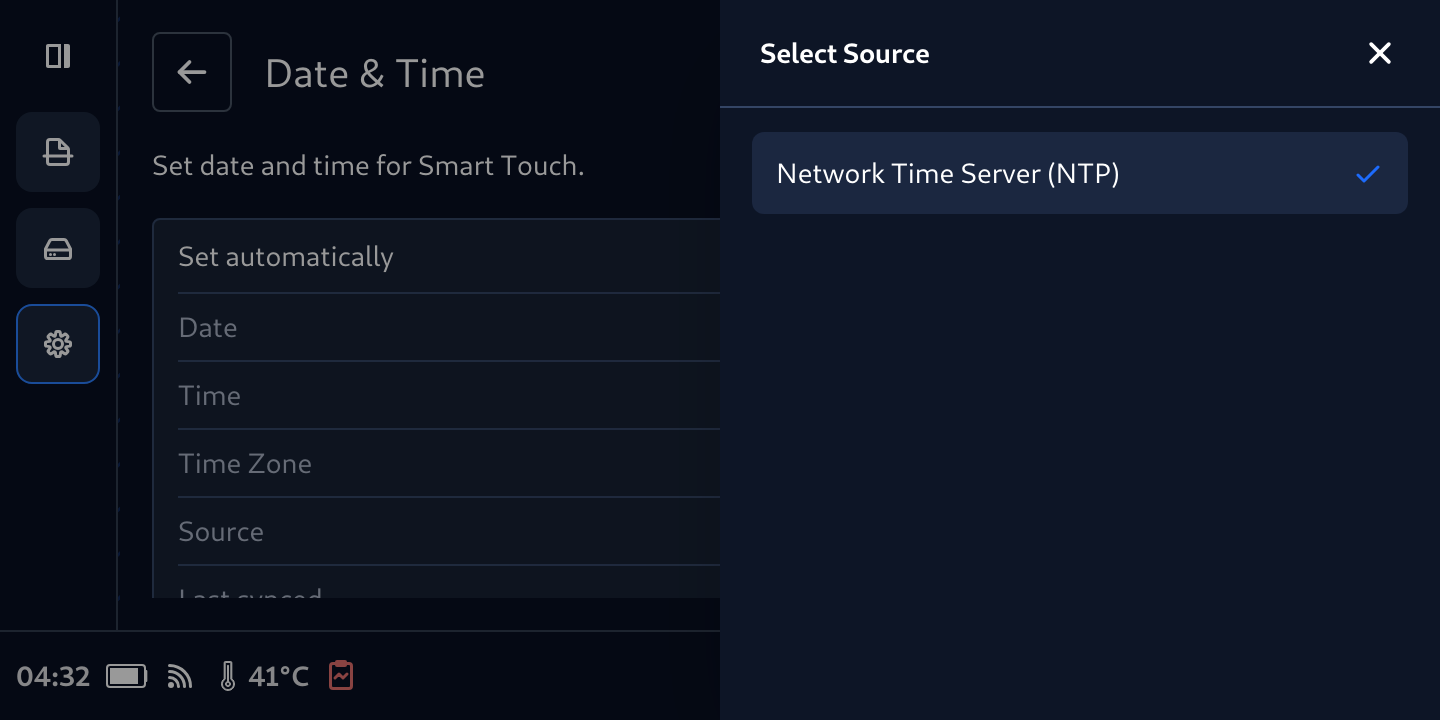The height and width of the screenshot is (720, 1440).
Task: Open the Time Zone setting row
Action: point(449,464)
